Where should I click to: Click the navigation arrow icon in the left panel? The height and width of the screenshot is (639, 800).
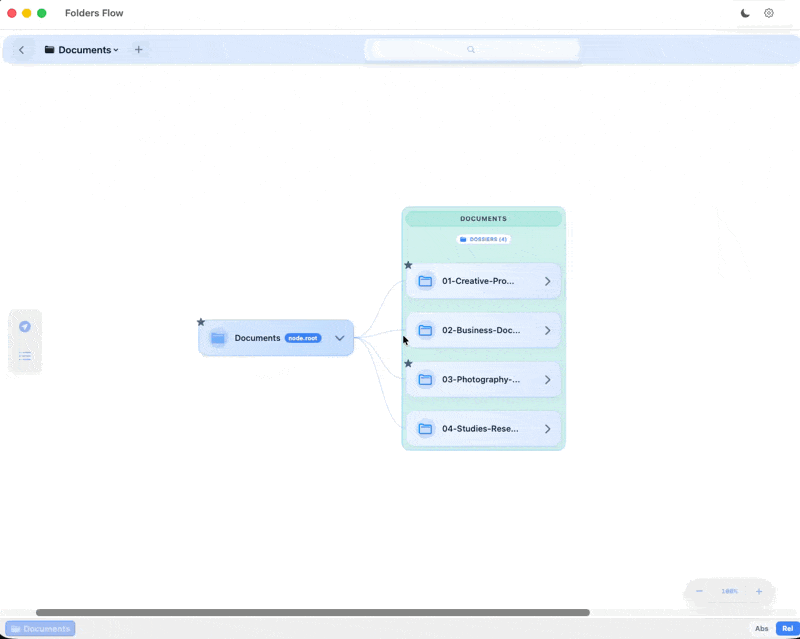25,325
